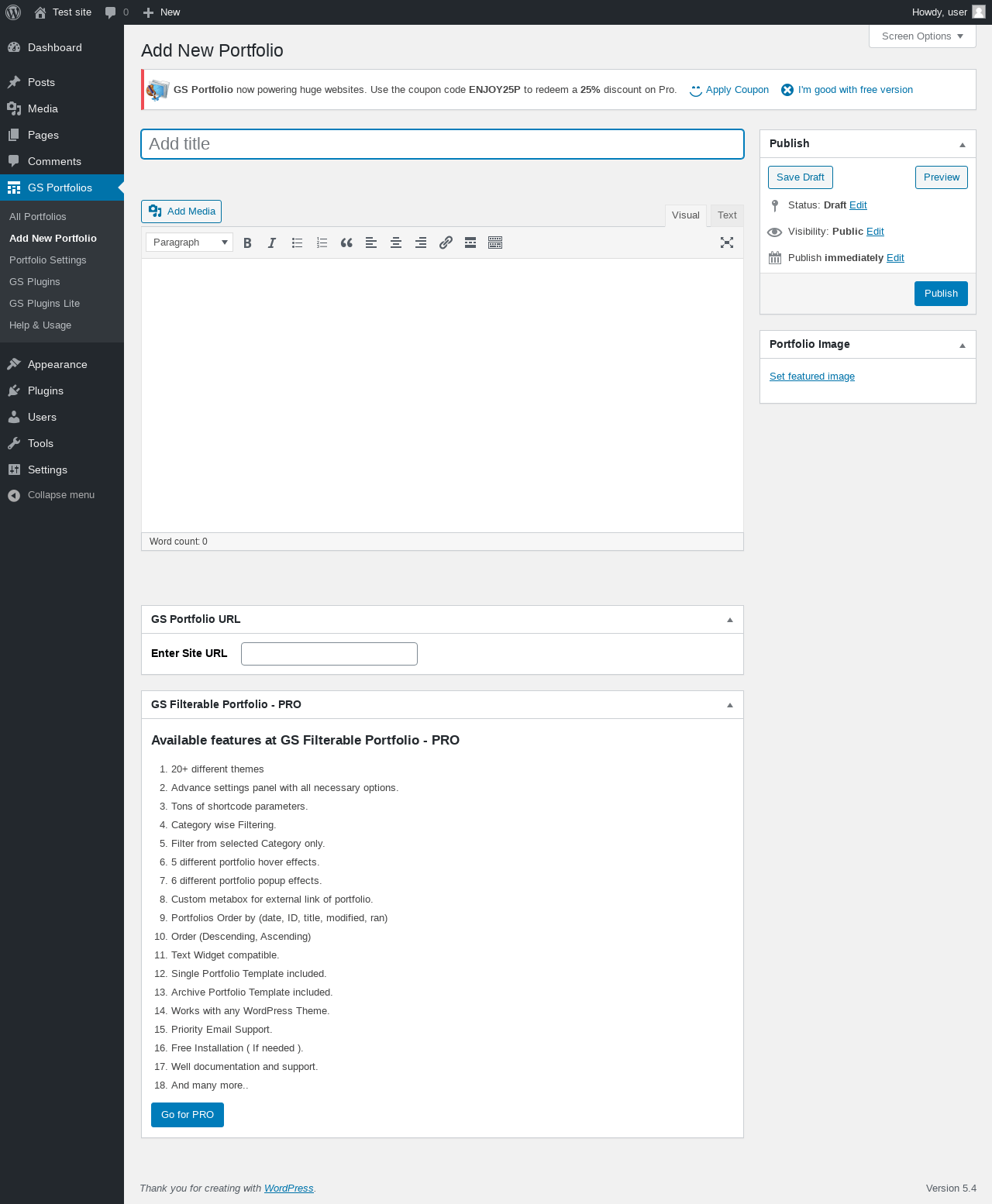Open the Settings menu in sidebar
Screen dimensions: 992x1204
[x=62, y=470]
